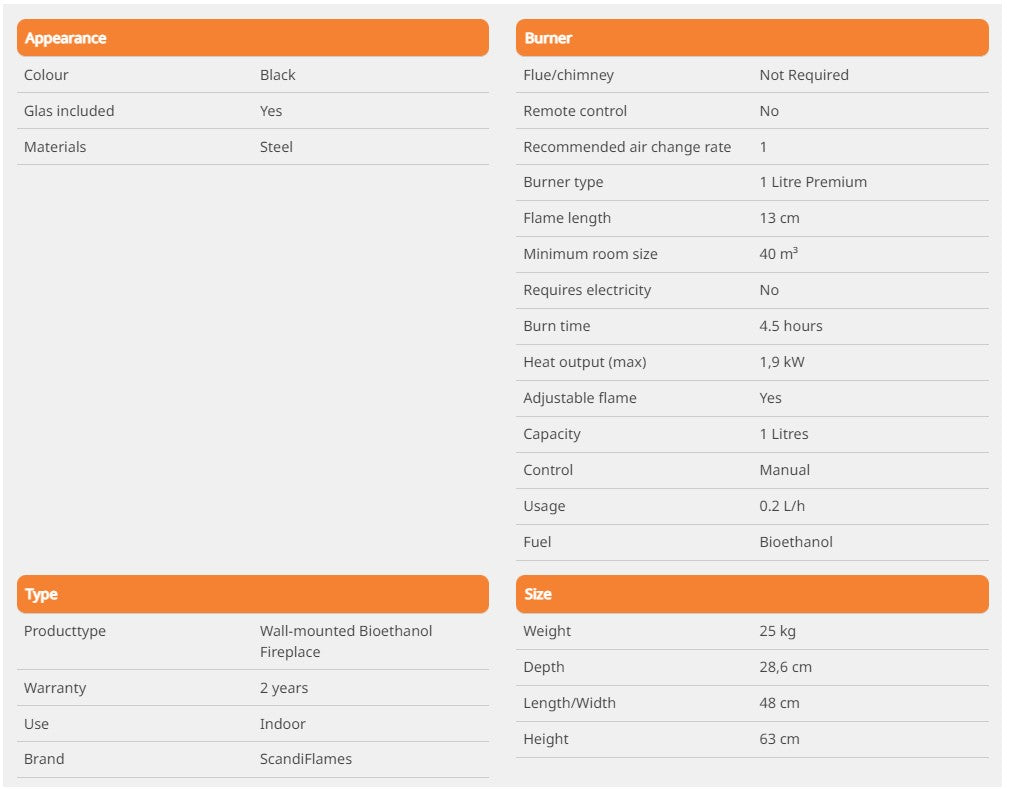Image resolution: width=1010 pixels, height=789 pixels.
Task: Click the Materials value Steel
Action: [276, 147]
